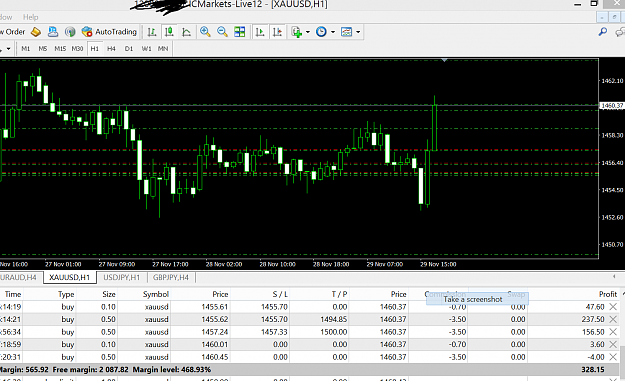The width and height of the screenshot is (625, 381).
Task: Switch chart to line chart style
Action: 186,32
